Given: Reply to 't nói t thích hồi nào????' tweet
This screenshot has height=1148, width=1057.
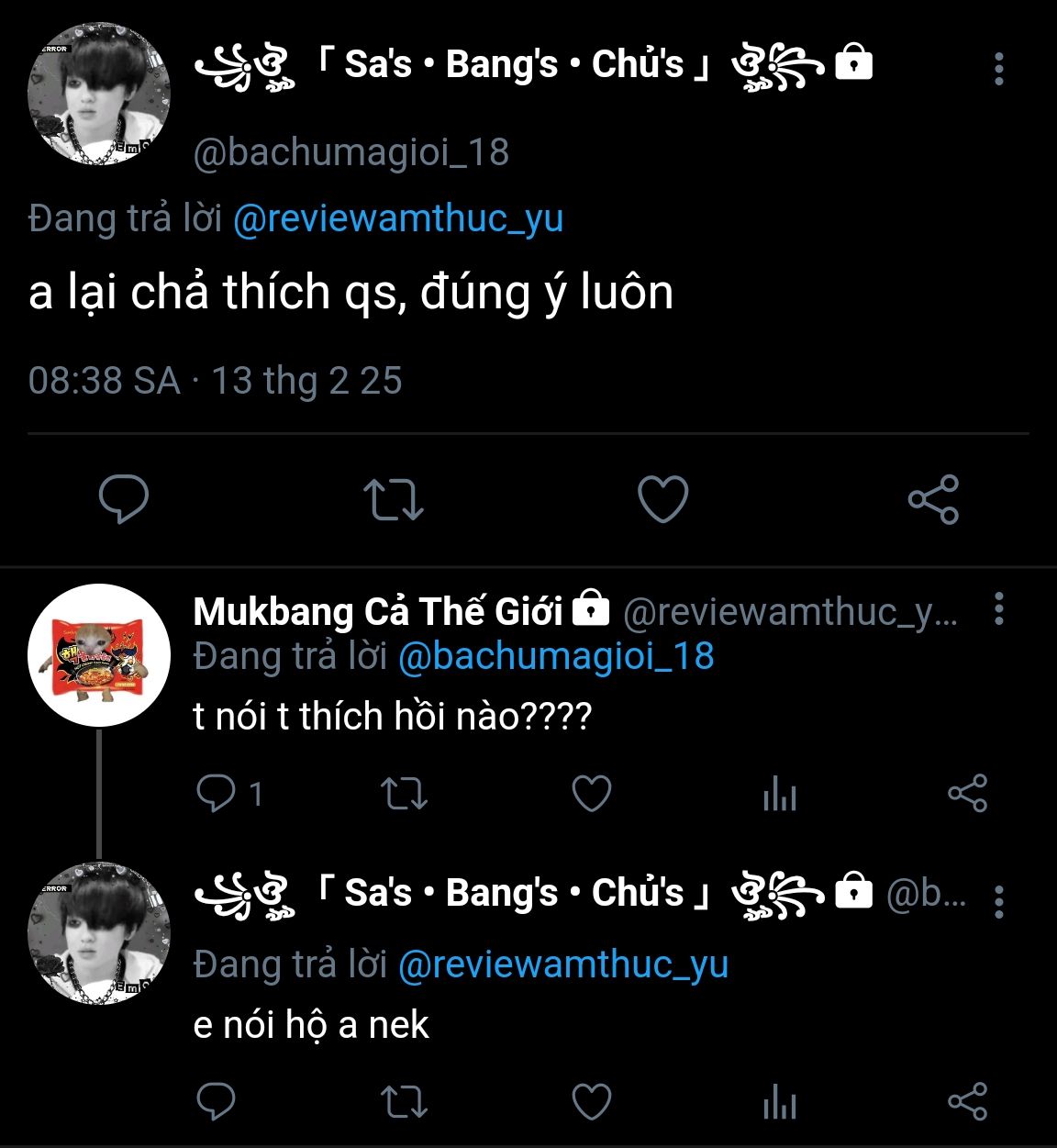Looking at the screenshot, I should 217,794.
